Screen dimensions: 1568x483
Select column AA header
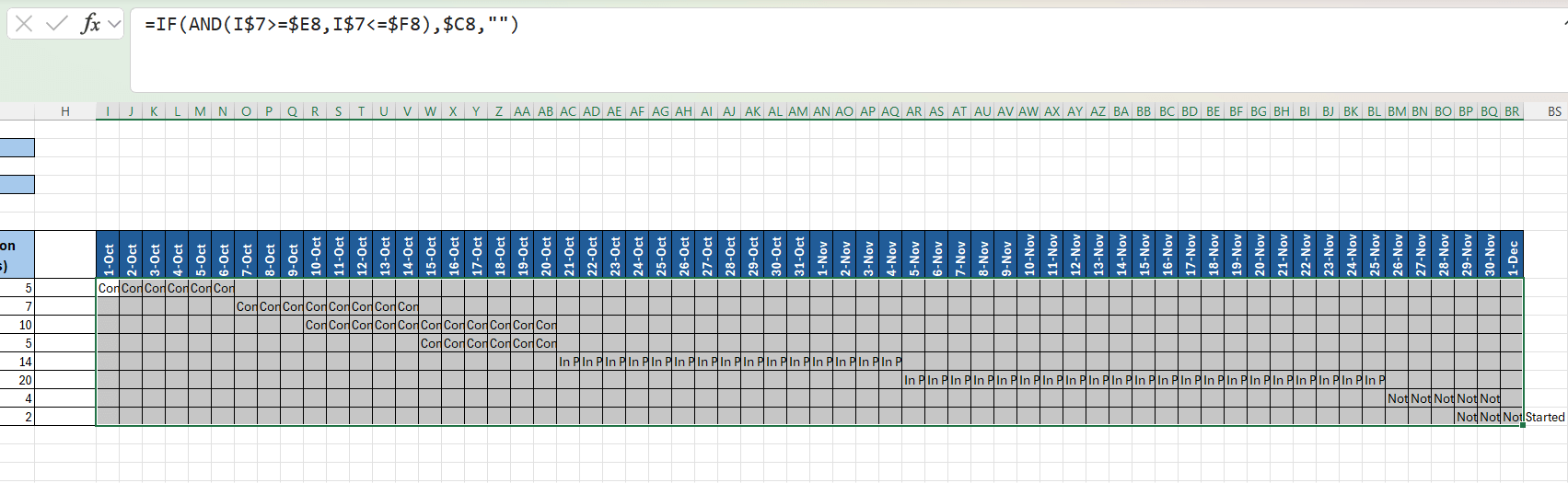pos(522,111)
